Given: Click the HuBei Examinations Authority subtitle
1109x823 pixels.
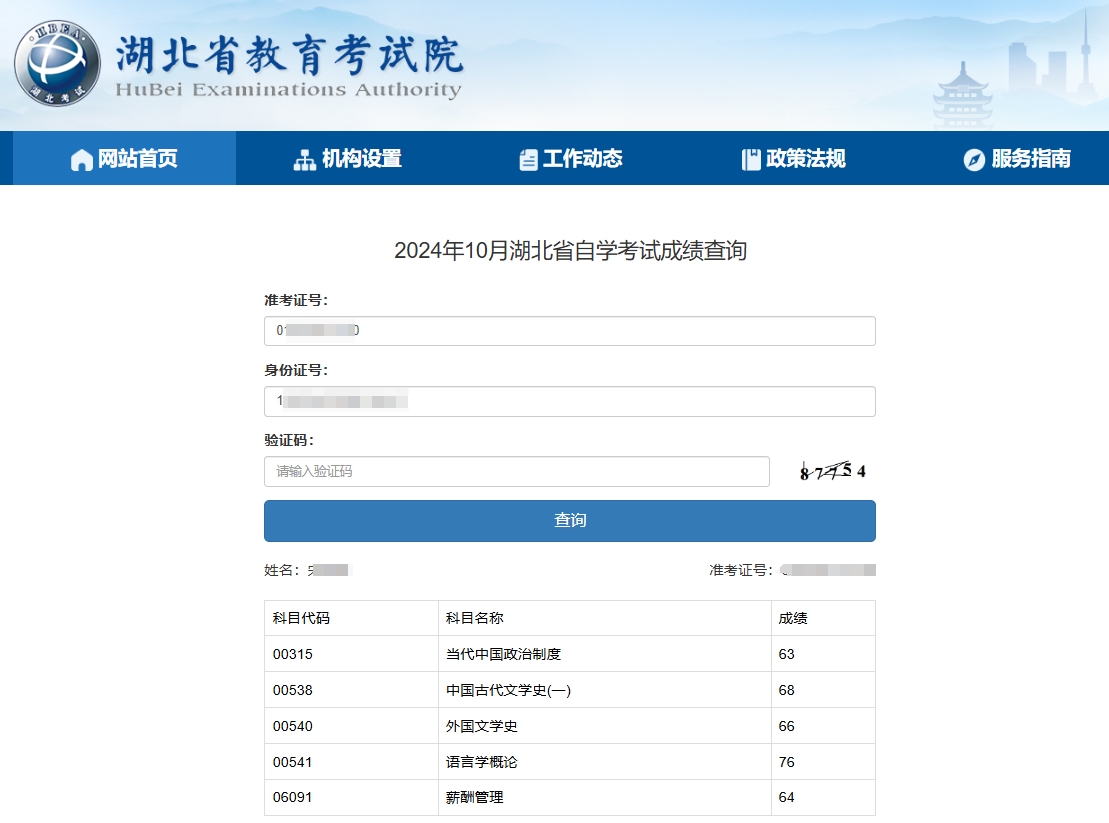Looking at the screenshot, I should coord(289,90).
